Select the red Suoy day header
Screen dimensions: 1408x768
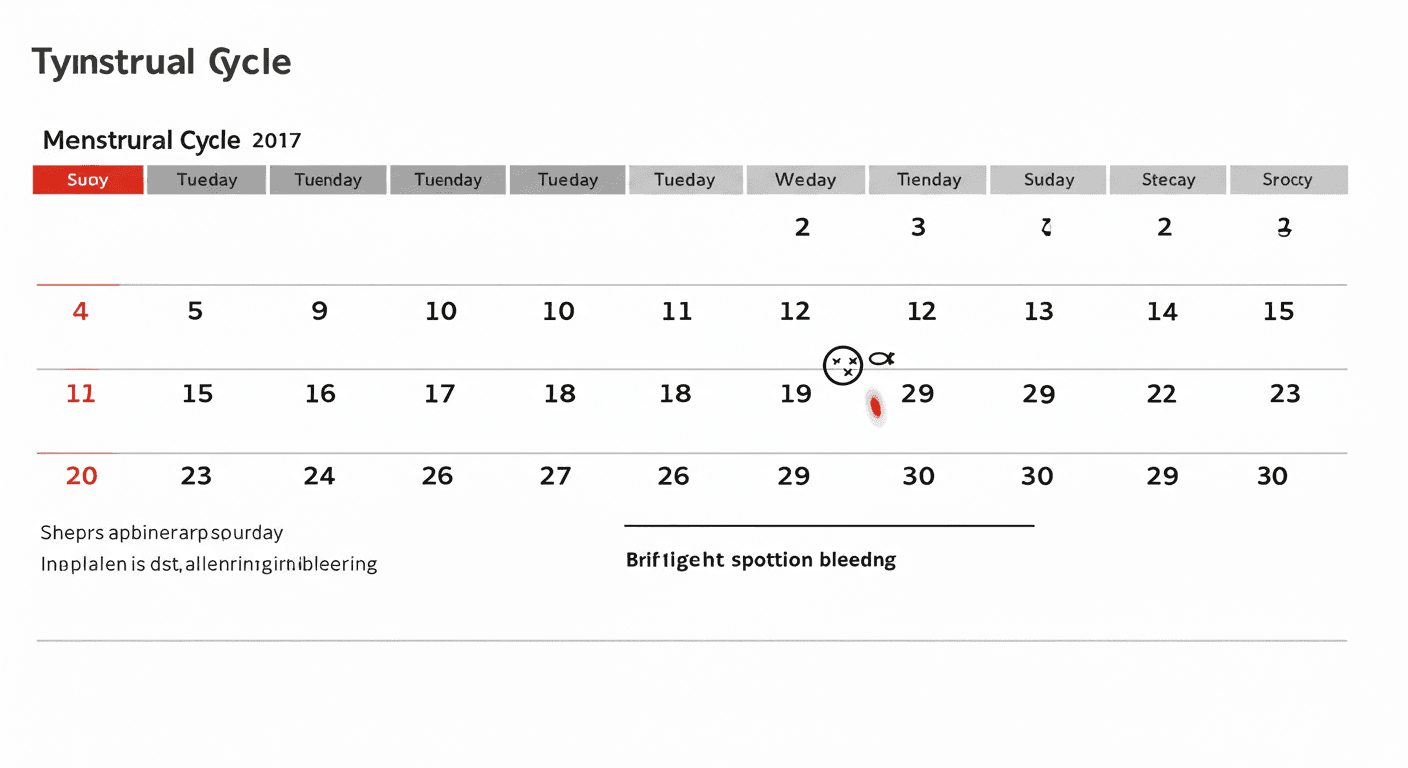click(88, 180)
